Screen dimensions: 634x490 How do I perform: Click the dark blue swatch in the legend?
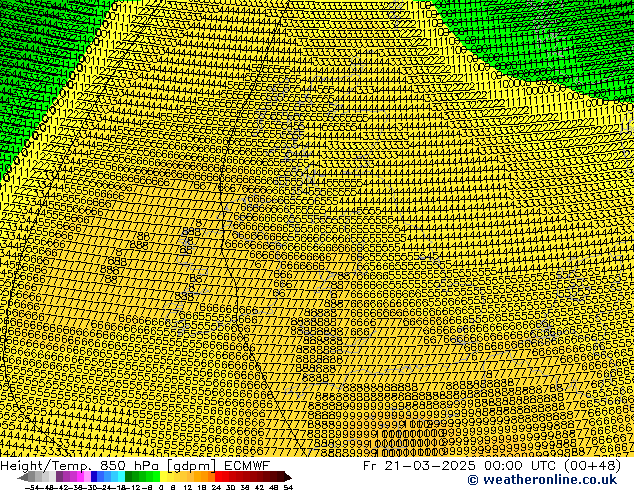point(94,477)
